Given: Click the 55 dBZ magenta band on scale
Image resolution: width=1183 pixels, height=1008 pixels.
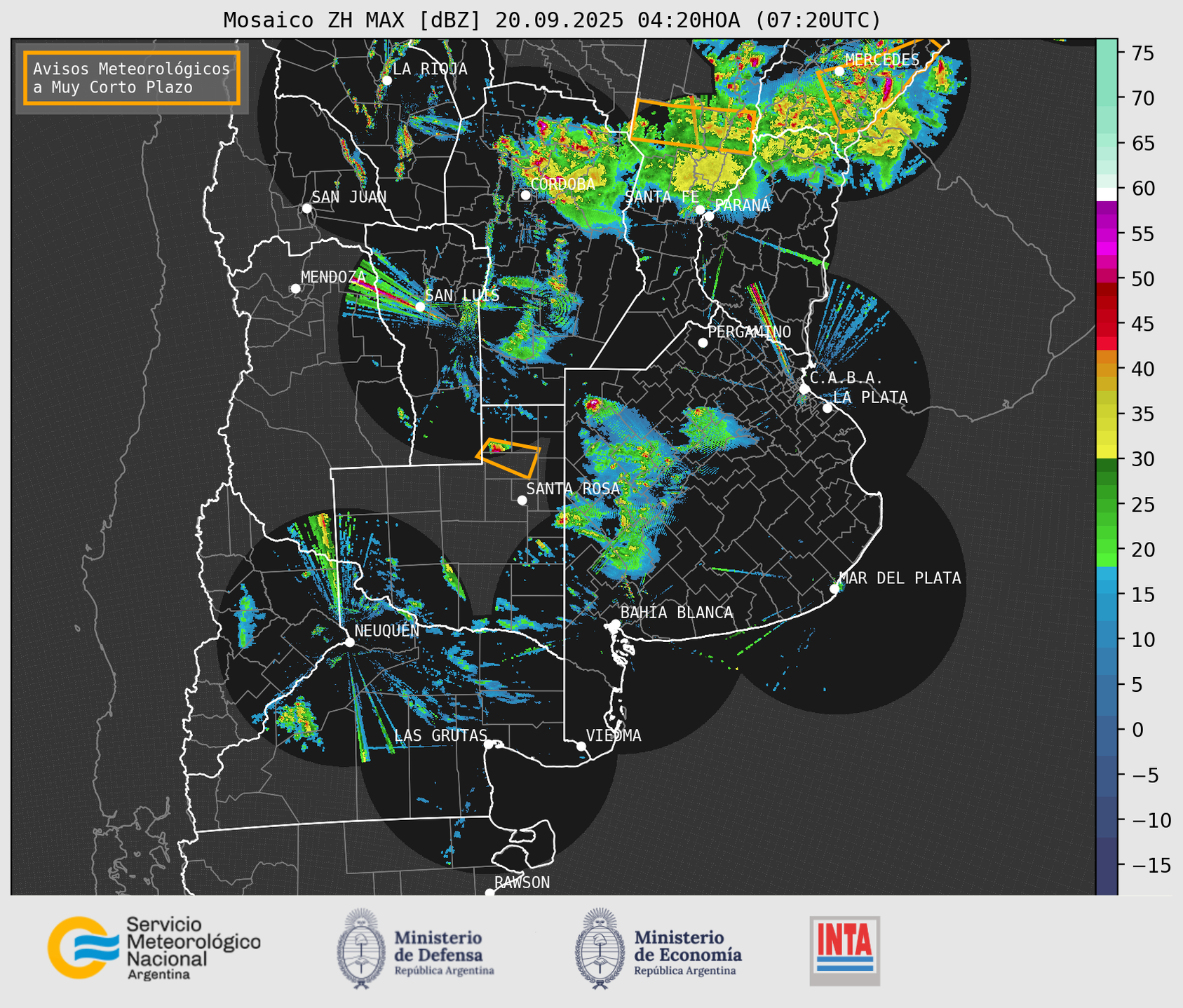Looking at the screenshot, I should click(1106, 233).
